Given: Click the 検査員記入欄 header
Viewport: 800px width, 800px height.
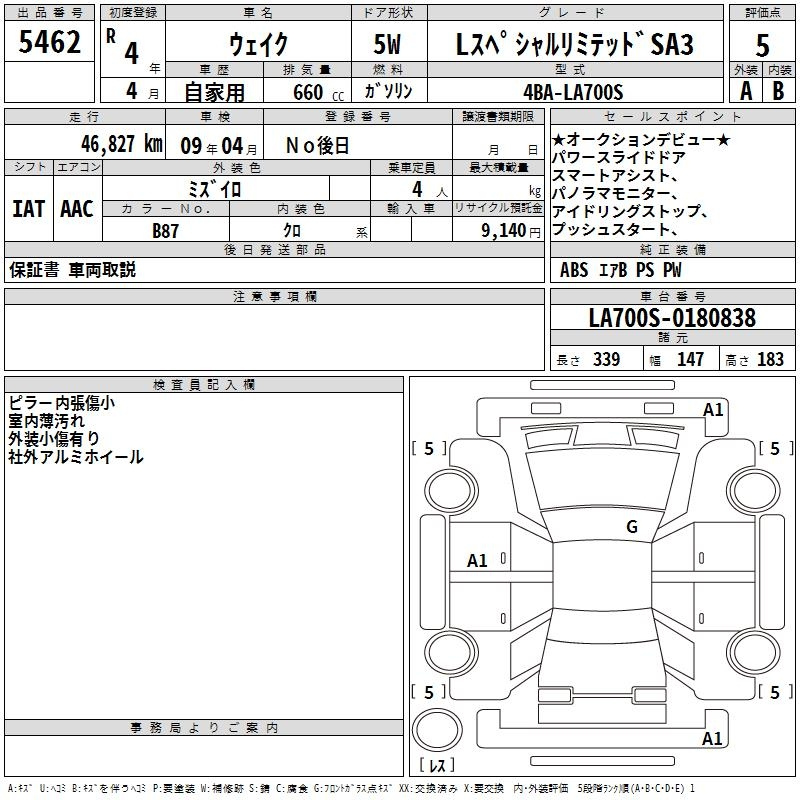Looking at the screenshot, I should point(204,385).
